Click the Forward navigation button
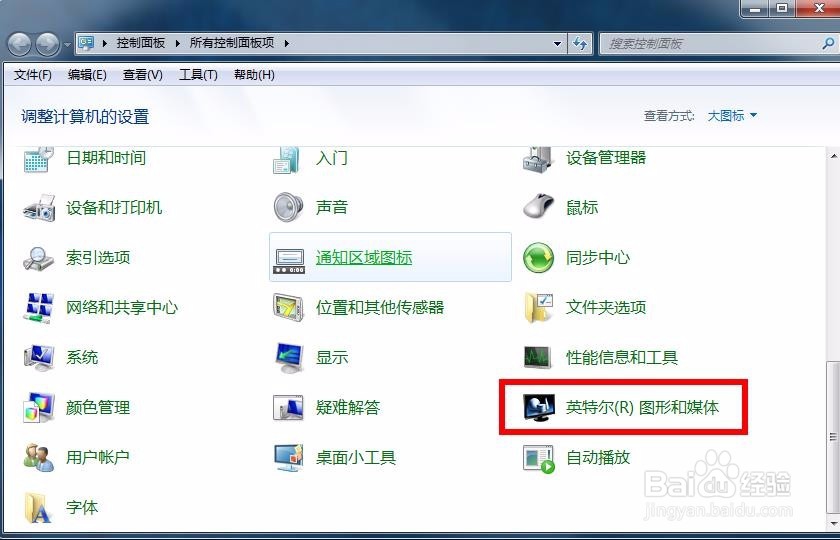840x540 pixels. point(48,44)
